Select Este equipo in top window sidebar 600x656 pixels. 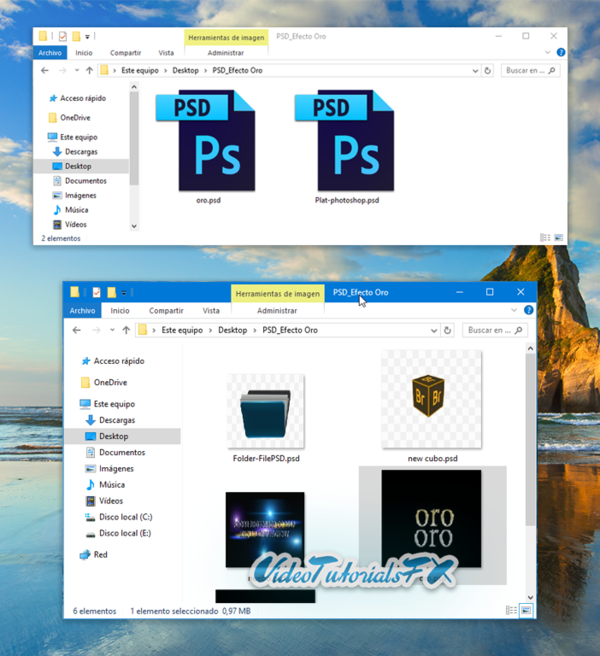pos(72,137)
